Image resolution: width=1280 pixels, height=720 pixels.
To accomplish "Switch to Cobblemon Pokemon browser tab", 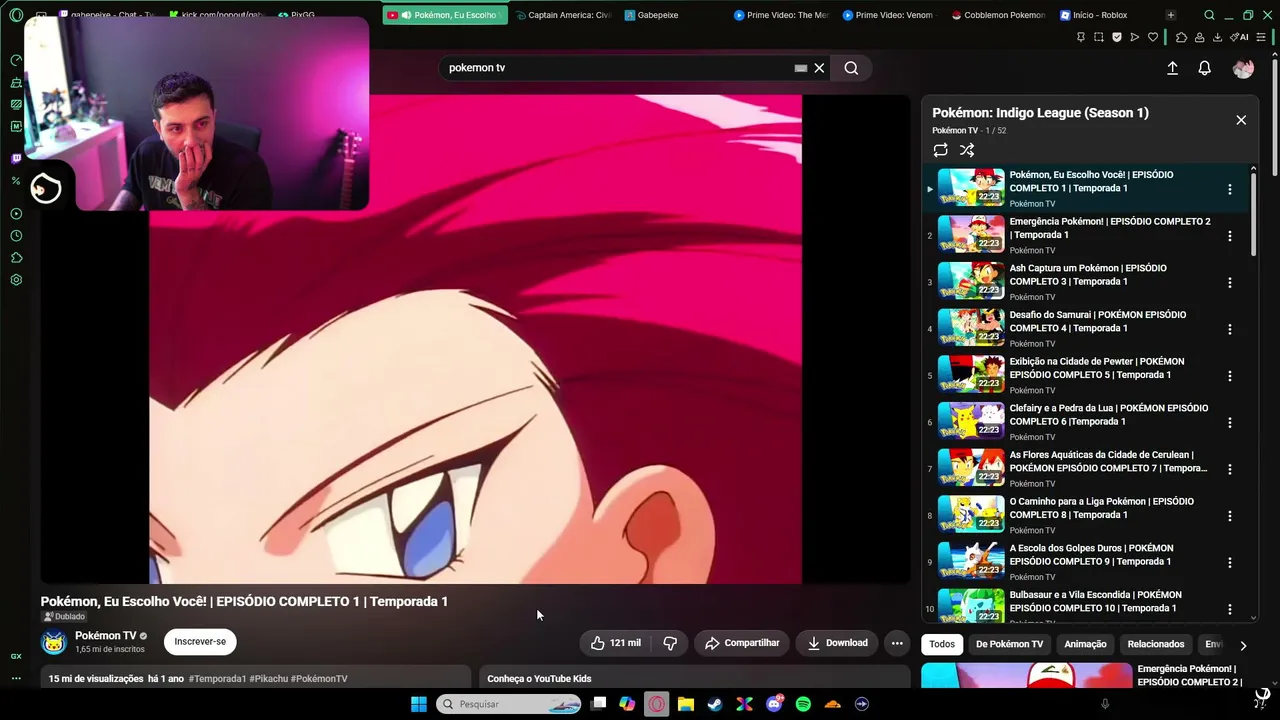I will tap(998, 15).
